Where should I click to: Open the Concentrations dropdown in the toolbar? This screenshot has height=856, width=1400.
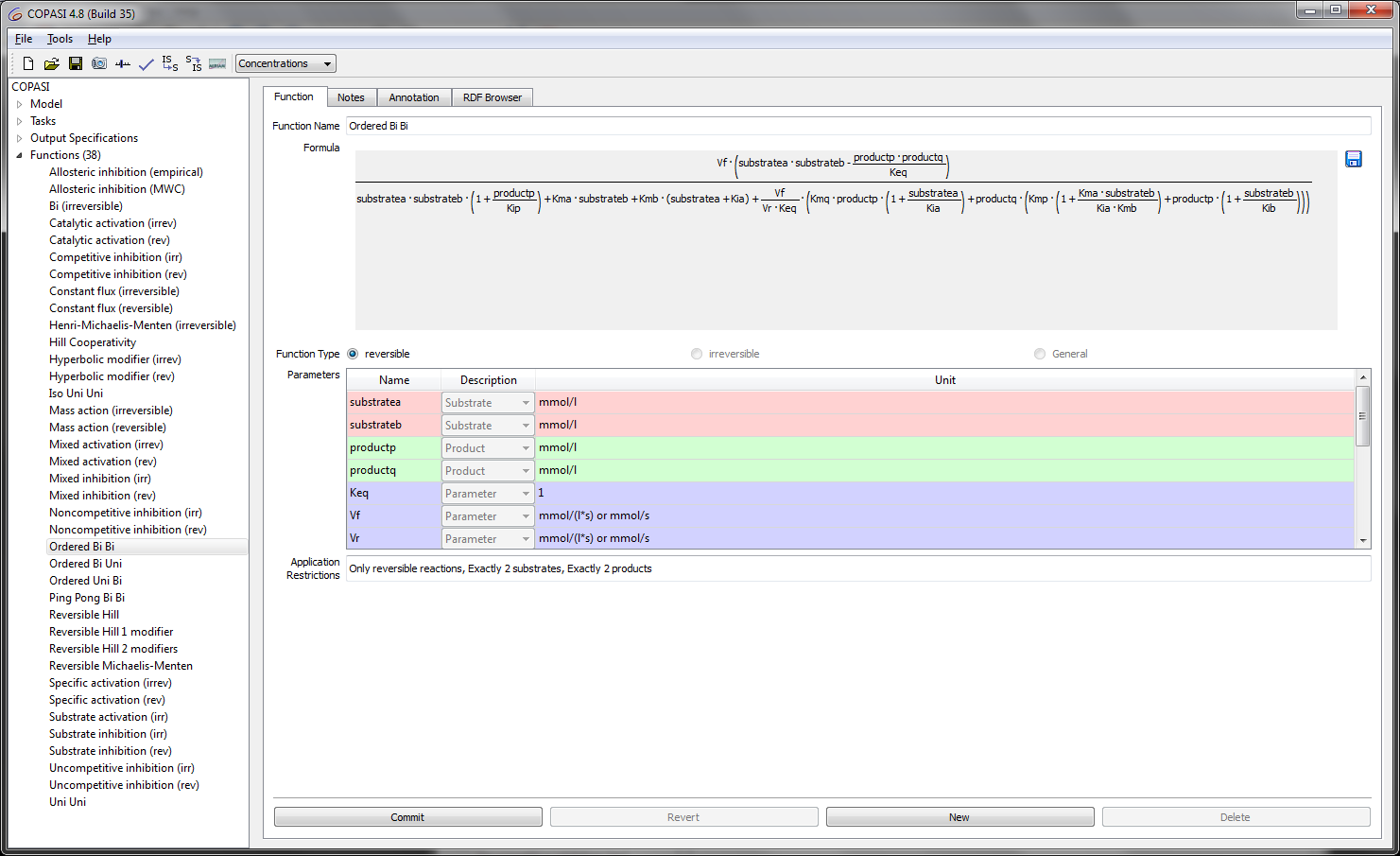(x=285, y=63)
